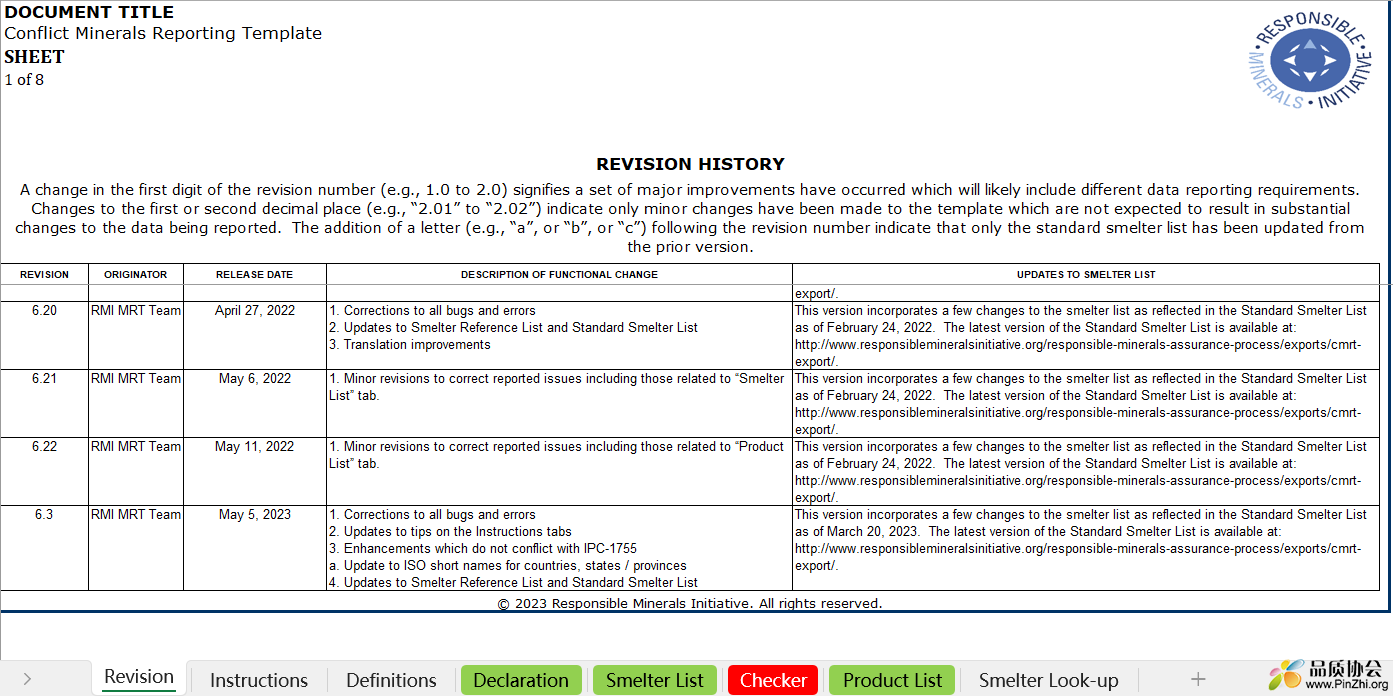Click the 6.3 description with IPC-1755 enhancements
This screenshot has height=696, width=1393.
point(559,548)
